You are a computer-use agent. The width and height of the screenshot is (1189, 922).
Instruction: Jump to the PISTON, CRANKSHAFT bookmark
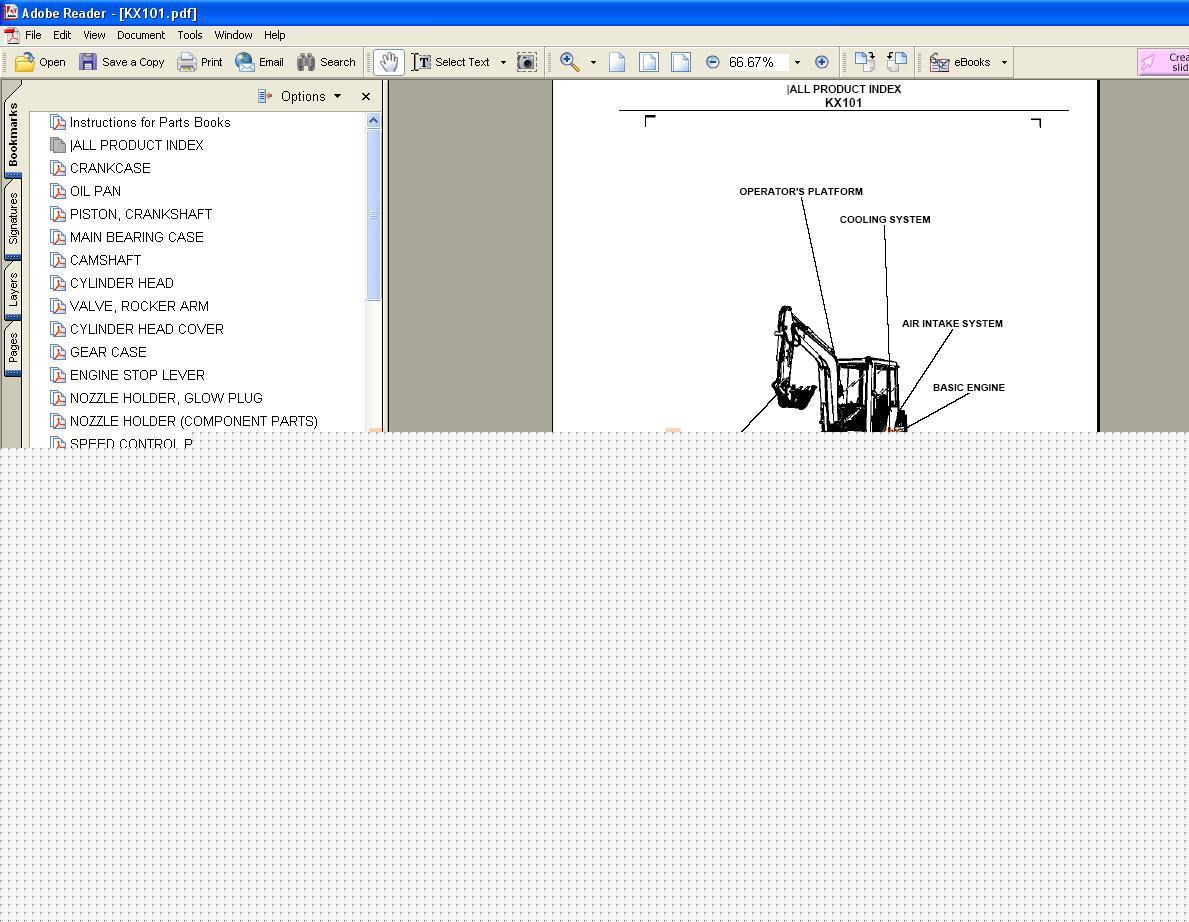(141, 214)
